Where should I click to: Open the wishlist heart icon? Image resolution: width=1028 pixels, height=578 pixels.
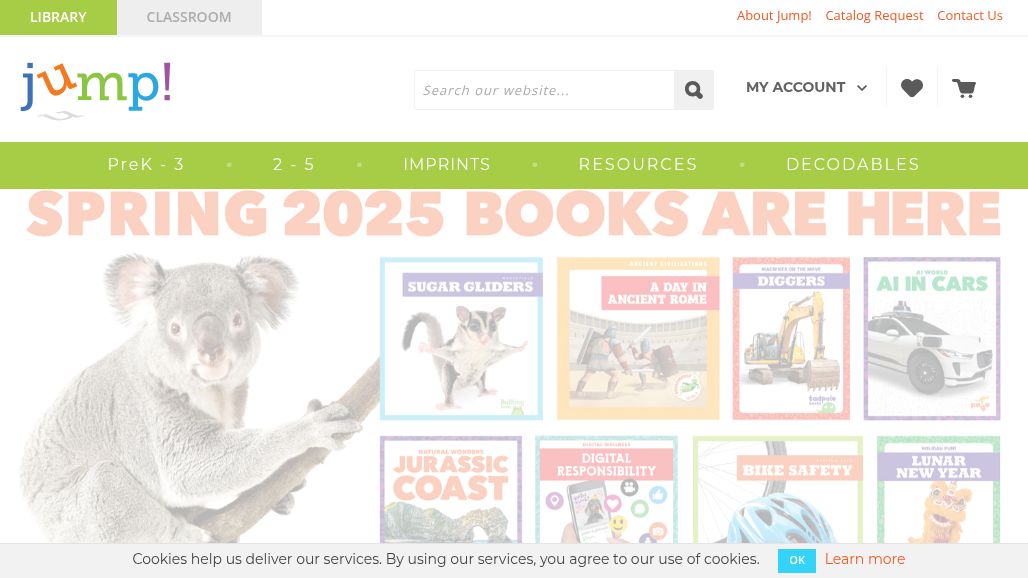(x=911, y=88)
